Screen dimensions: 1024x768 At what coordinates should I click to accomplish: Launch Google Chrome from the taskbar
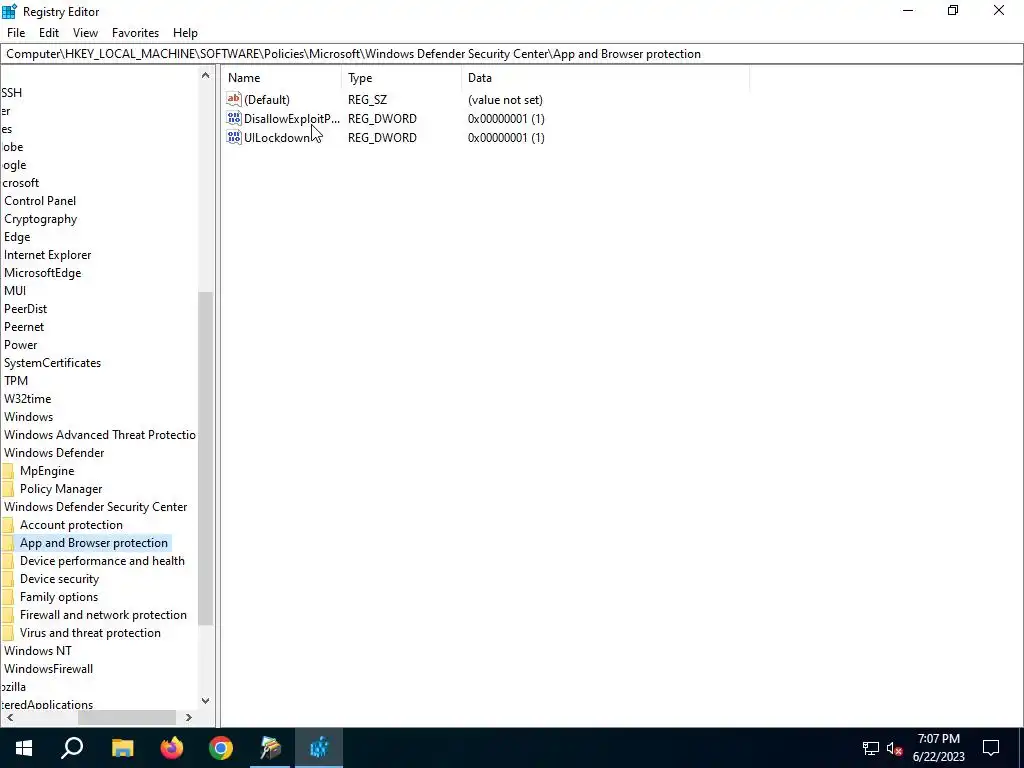tap(221, 748)
